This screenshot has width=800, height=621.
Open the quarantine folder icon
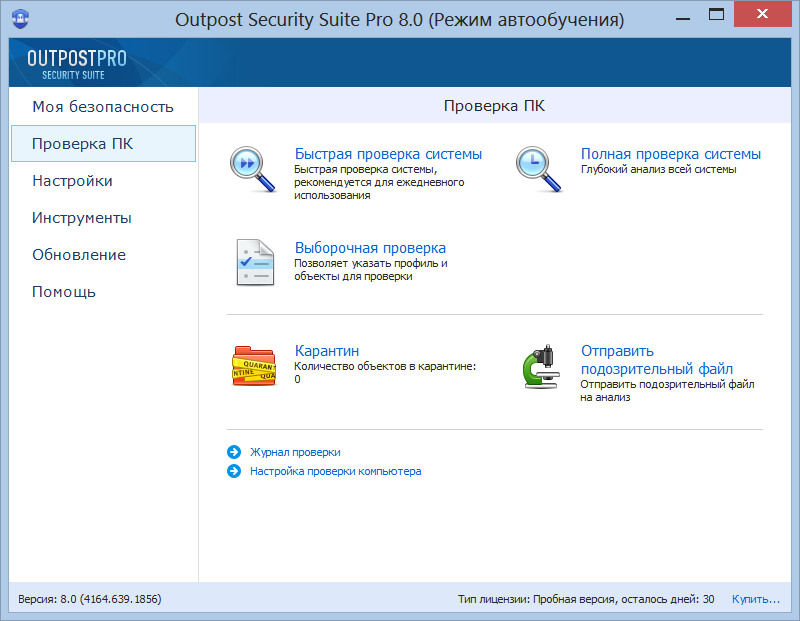pos(253,366)
